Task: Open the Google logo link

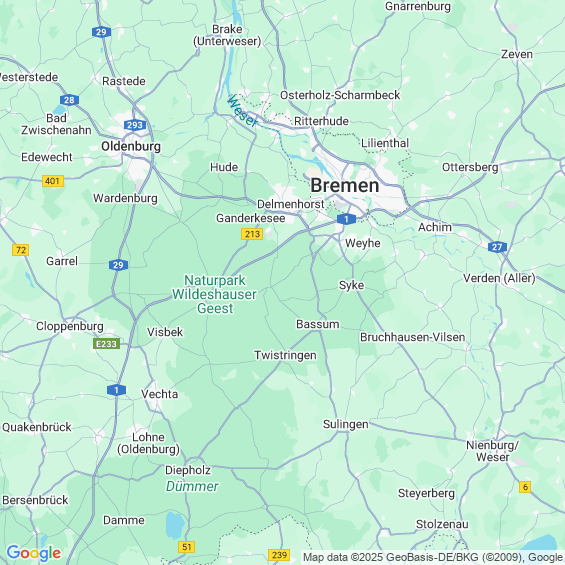Action: 34,553
